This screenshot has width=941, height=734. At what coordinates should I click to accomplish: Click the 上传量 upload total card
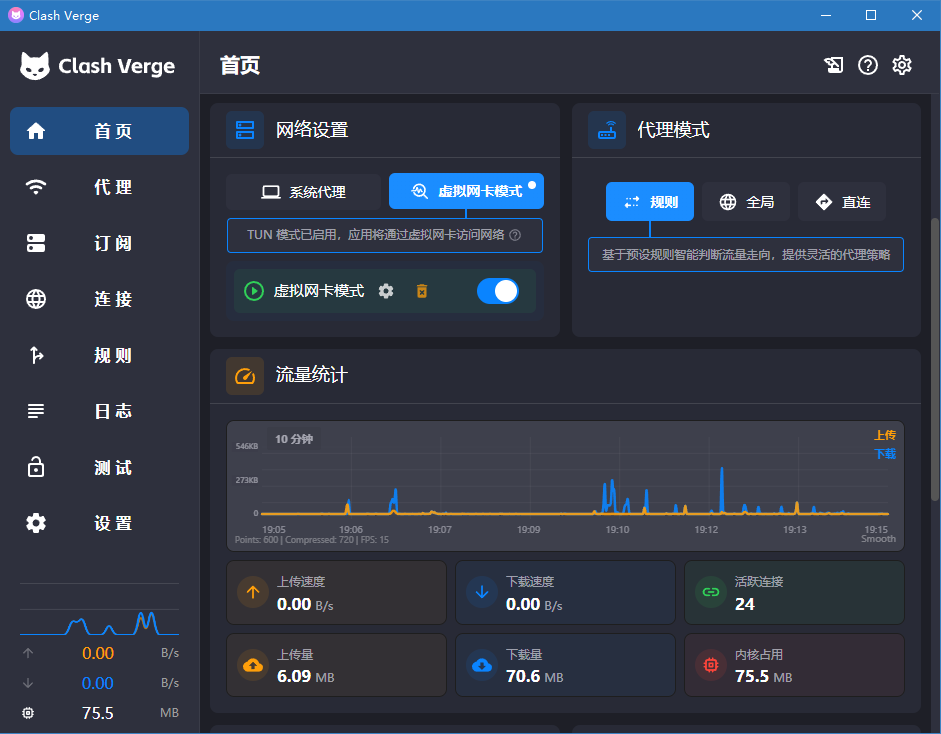tap(337, 665)
